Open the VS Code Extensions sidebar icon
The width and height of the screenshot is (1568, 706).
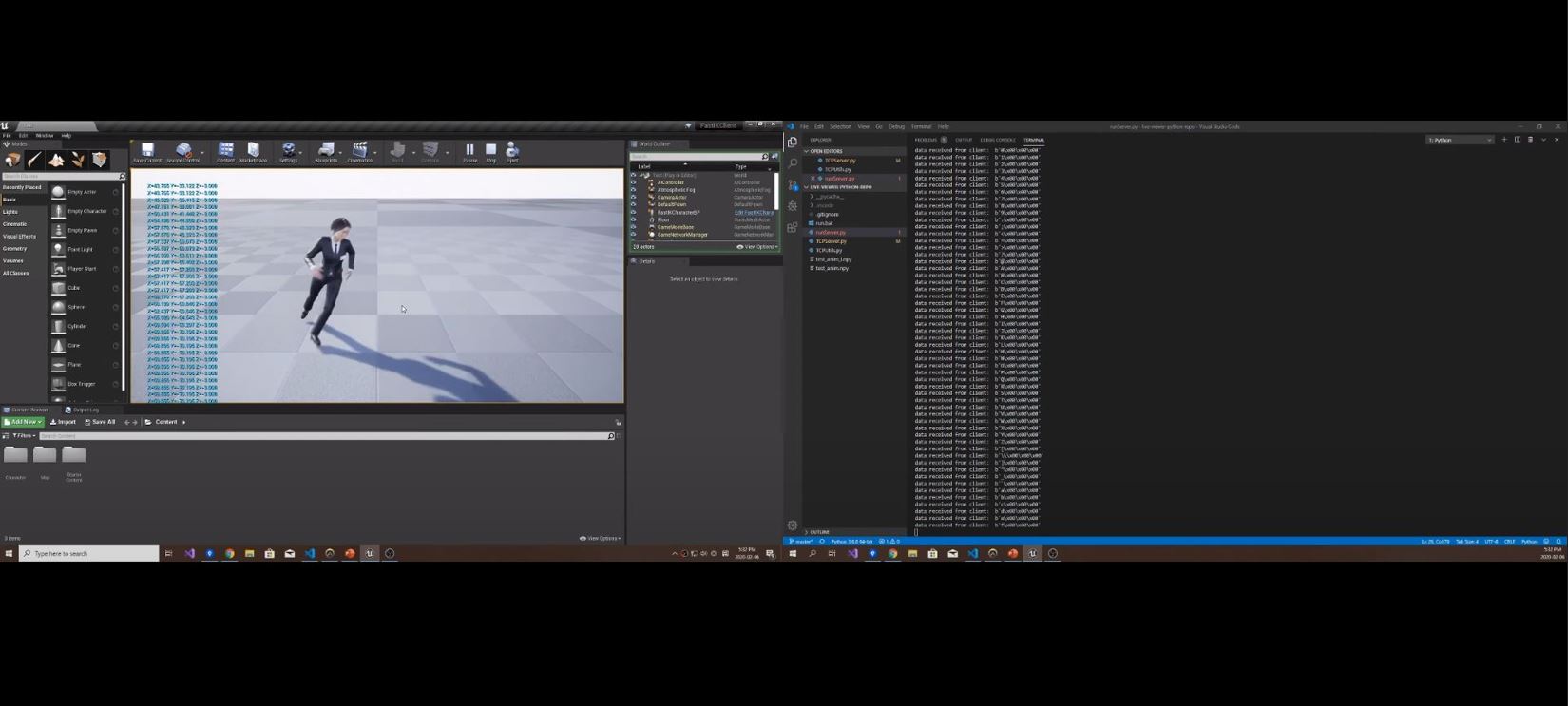tap(793, 227)
